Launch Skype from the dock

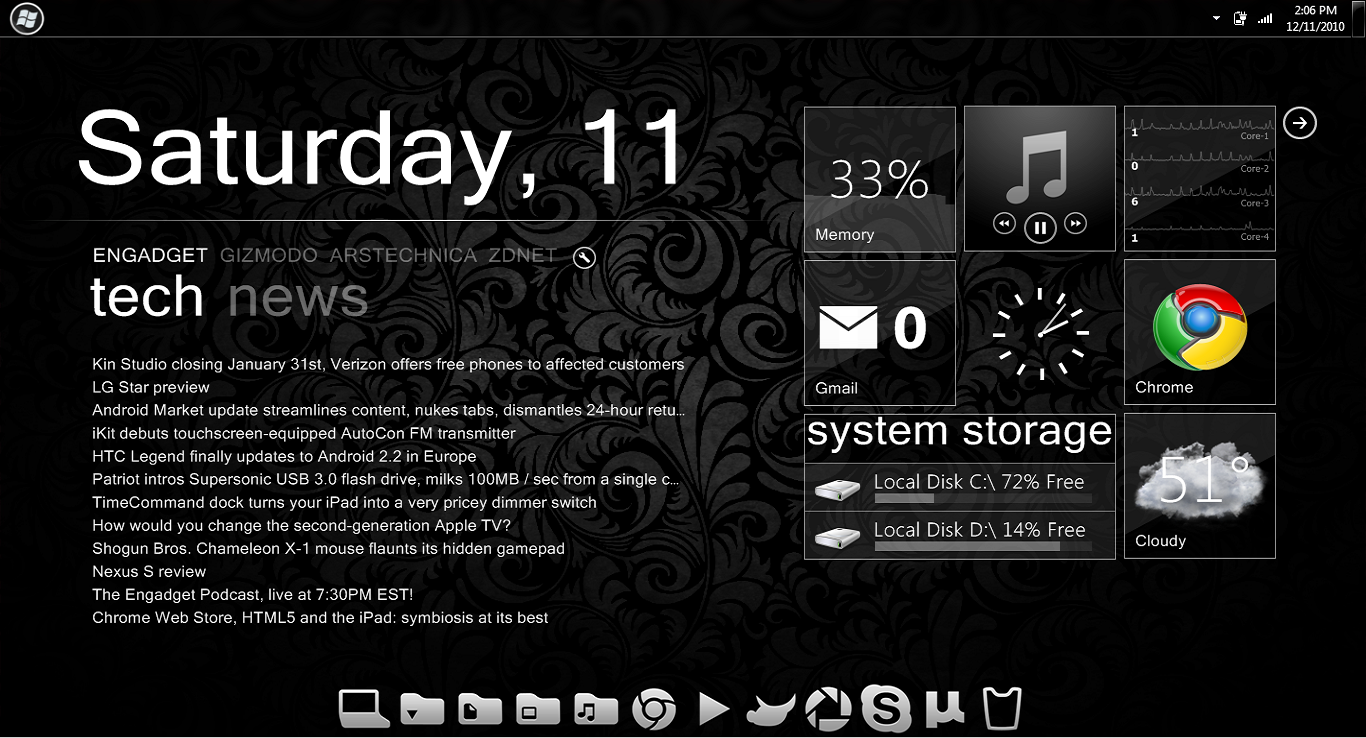pos(886,709)
